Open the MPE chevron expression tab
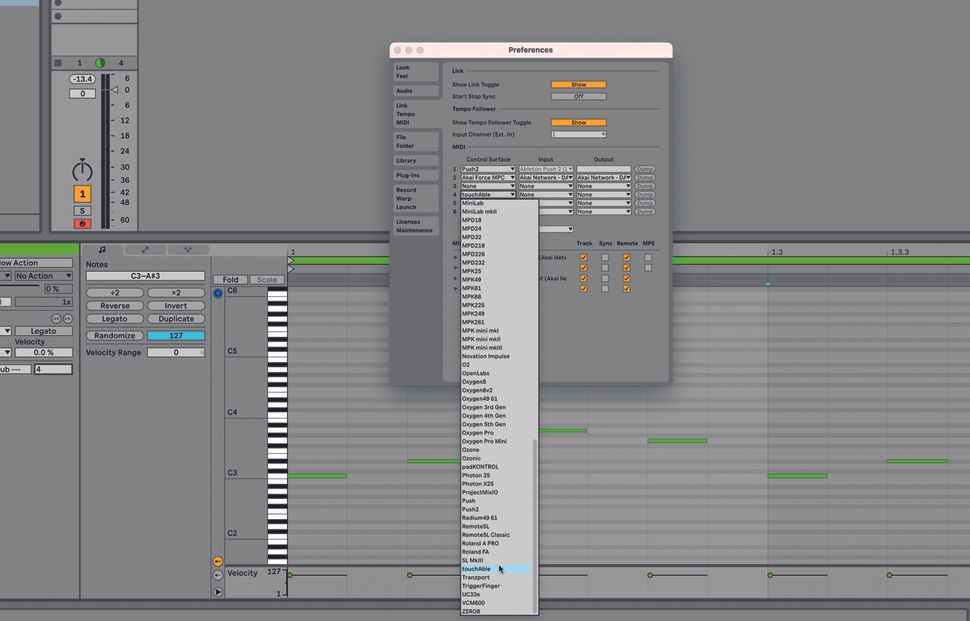The height and width of the screenshot is (621, 970). (x=188, y=249)
